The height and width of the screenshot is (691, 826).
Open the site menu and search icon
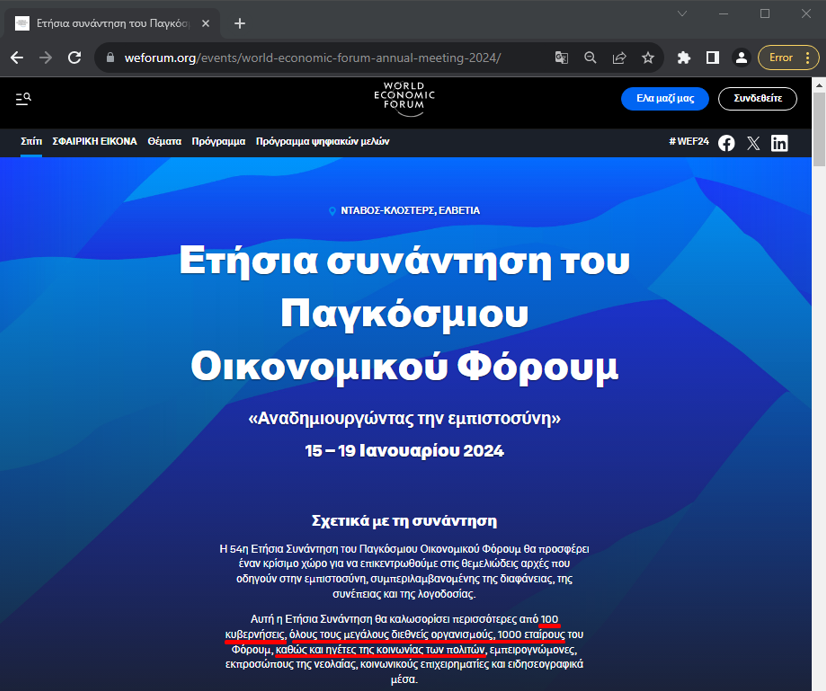(x=23, y=98)
